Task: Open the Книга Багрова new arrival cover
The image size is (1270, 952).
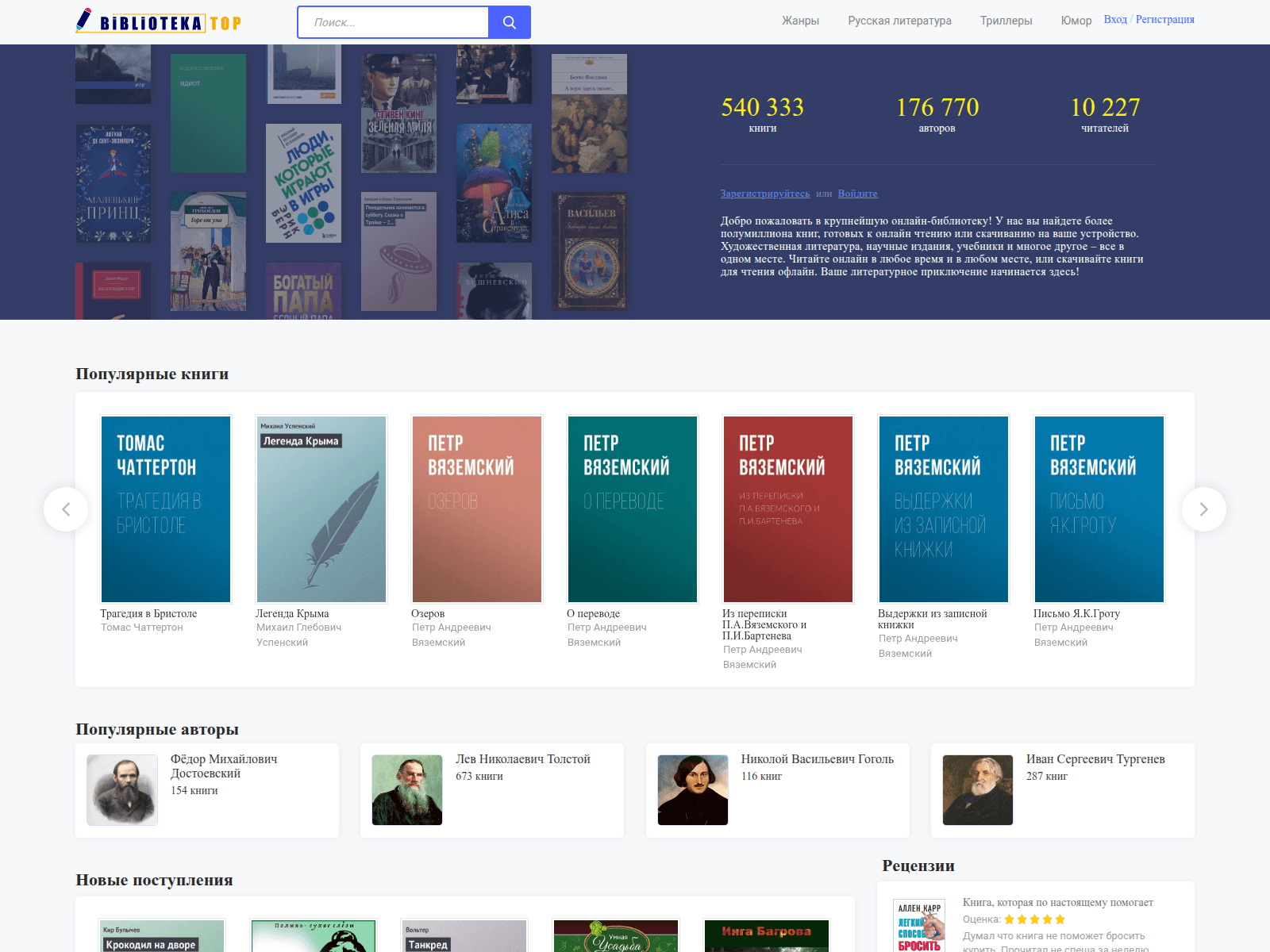Action: 767,936
